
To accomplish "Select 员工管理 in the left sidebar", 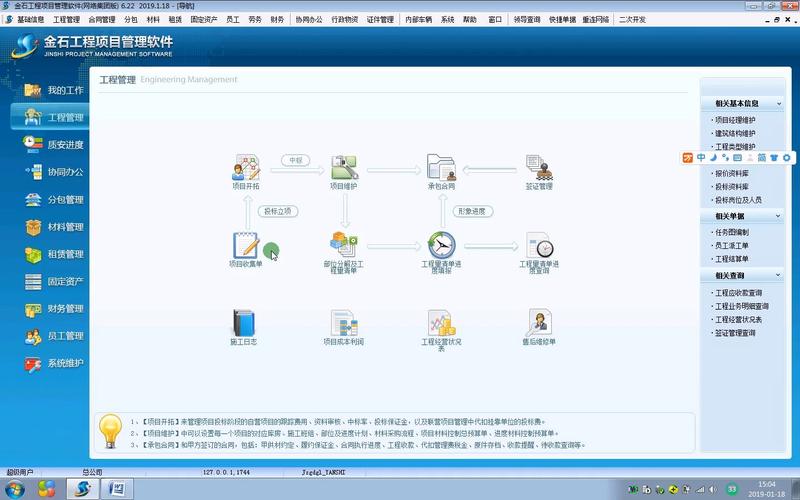I will click(x=53, y=336).
